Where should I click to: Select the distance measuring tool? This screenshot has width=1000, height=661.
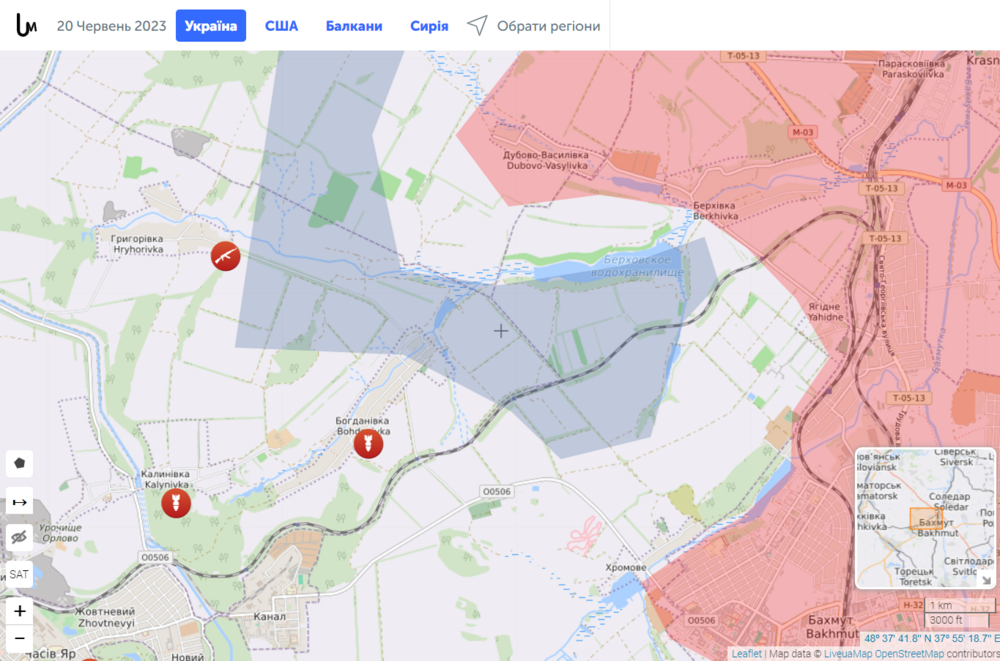[19, 501]
